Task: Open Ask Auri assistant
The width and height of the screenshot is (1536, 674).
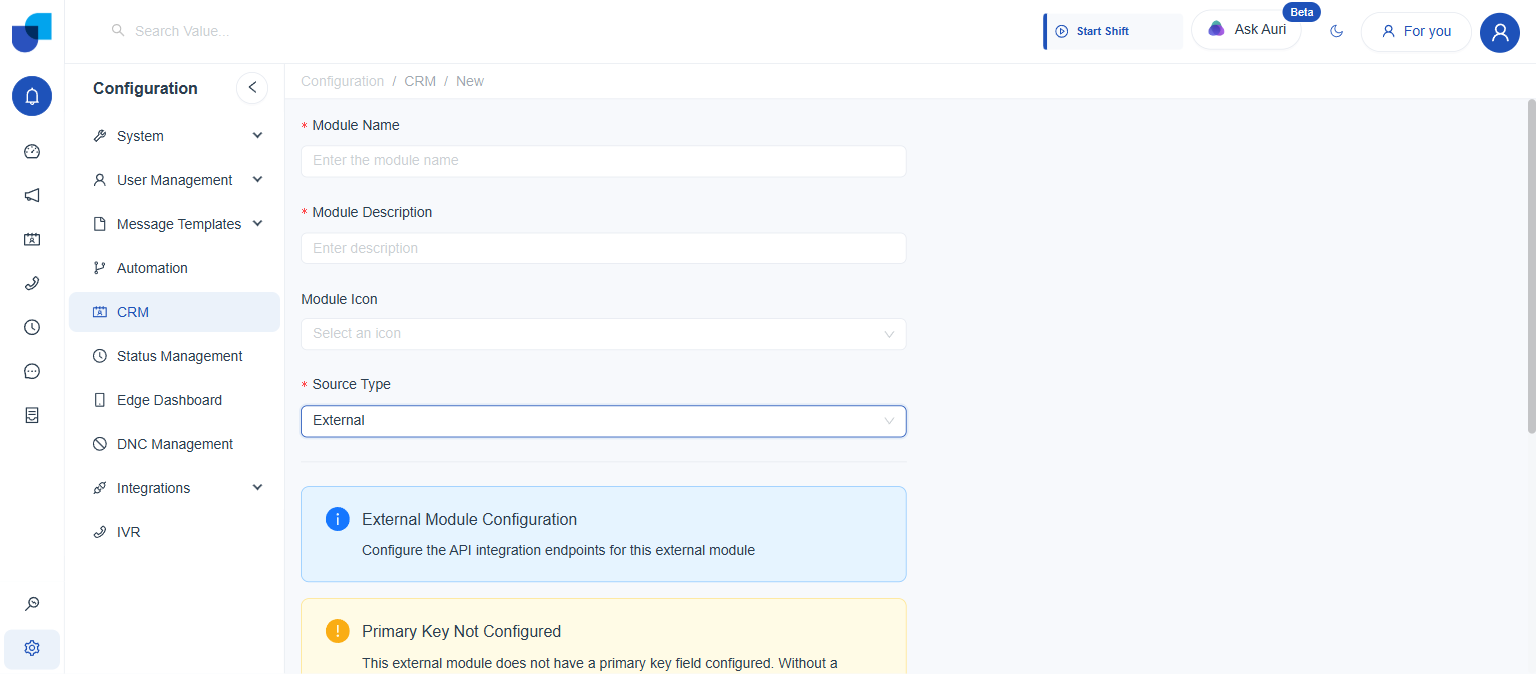Action: (x=1246, y=30)
